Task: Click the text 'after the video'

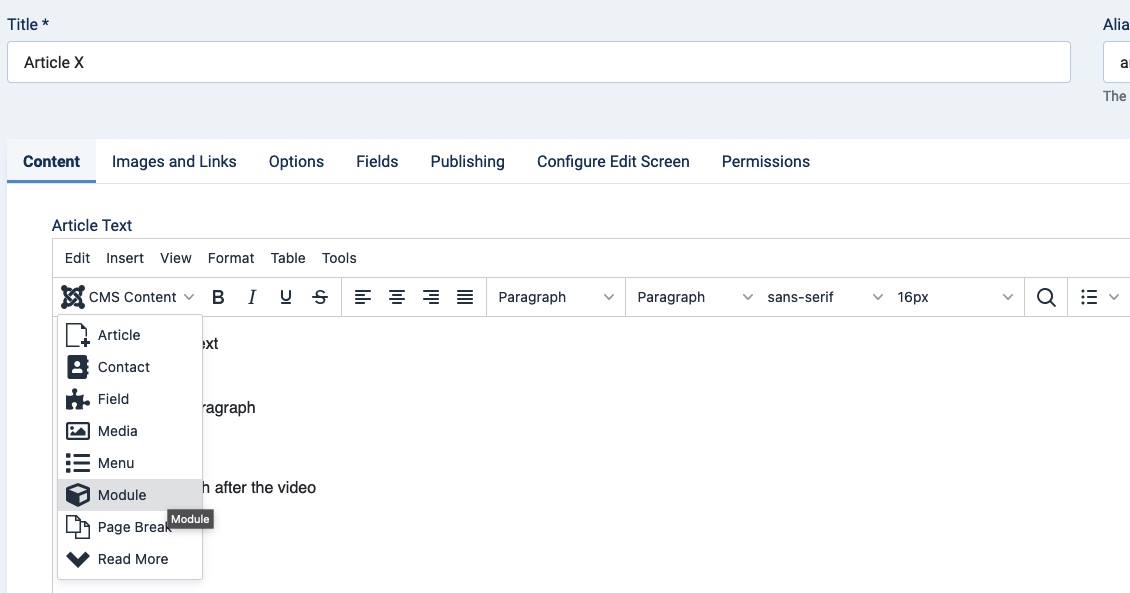Action: click(265, 488)
